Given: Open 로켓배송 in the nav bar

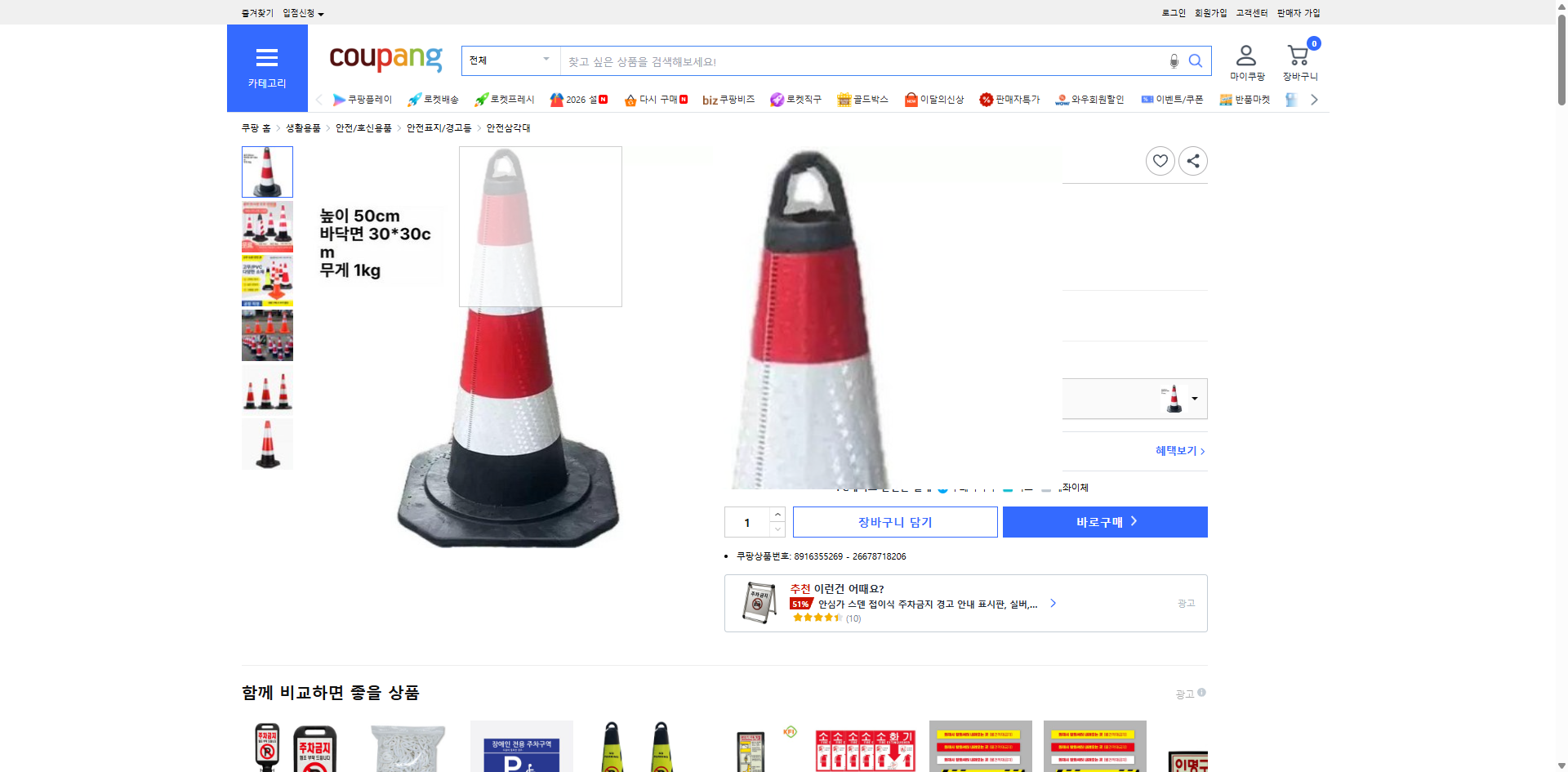Looking at the screenshot, I should (x=433, y=100).
